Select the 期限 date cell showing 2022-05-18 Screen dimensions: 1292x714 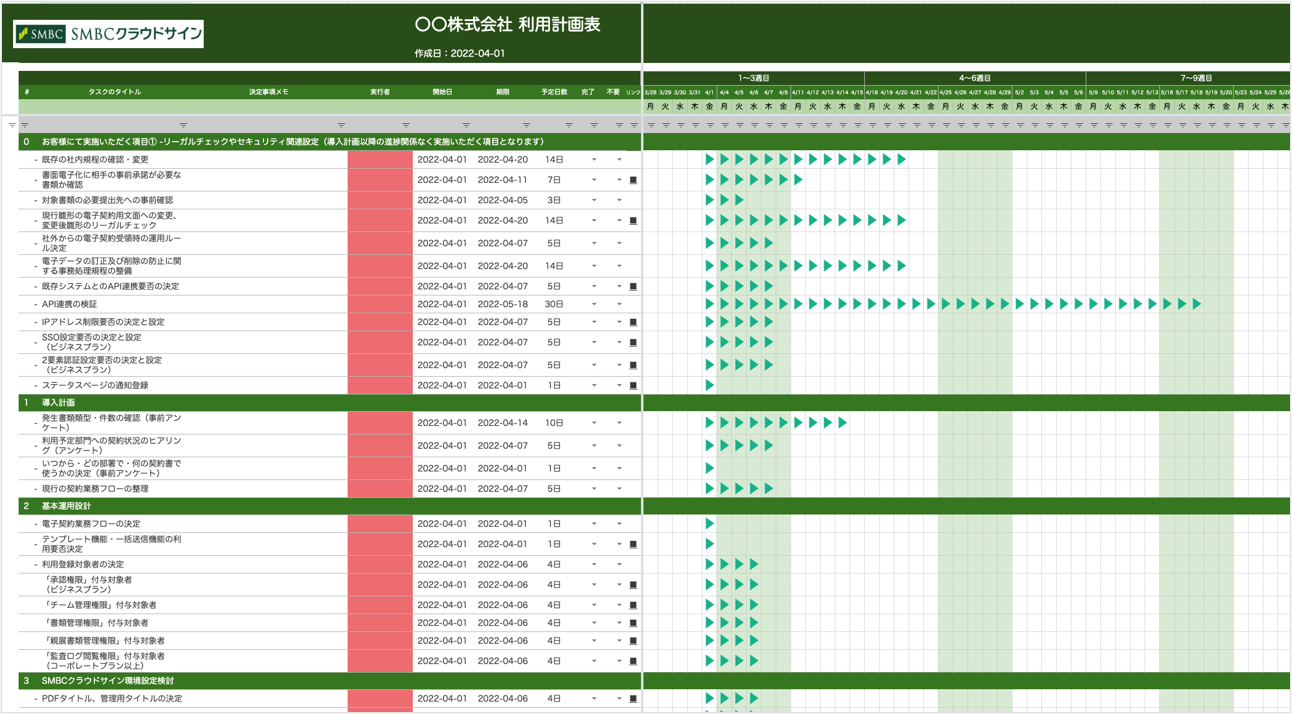coord(502,304)
